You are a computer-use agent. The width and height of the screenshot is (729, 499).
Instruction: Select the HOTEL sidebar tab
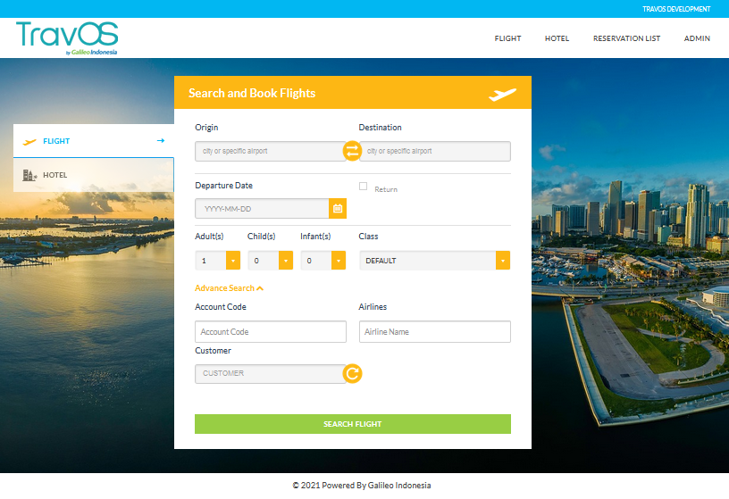click(93, 175)
